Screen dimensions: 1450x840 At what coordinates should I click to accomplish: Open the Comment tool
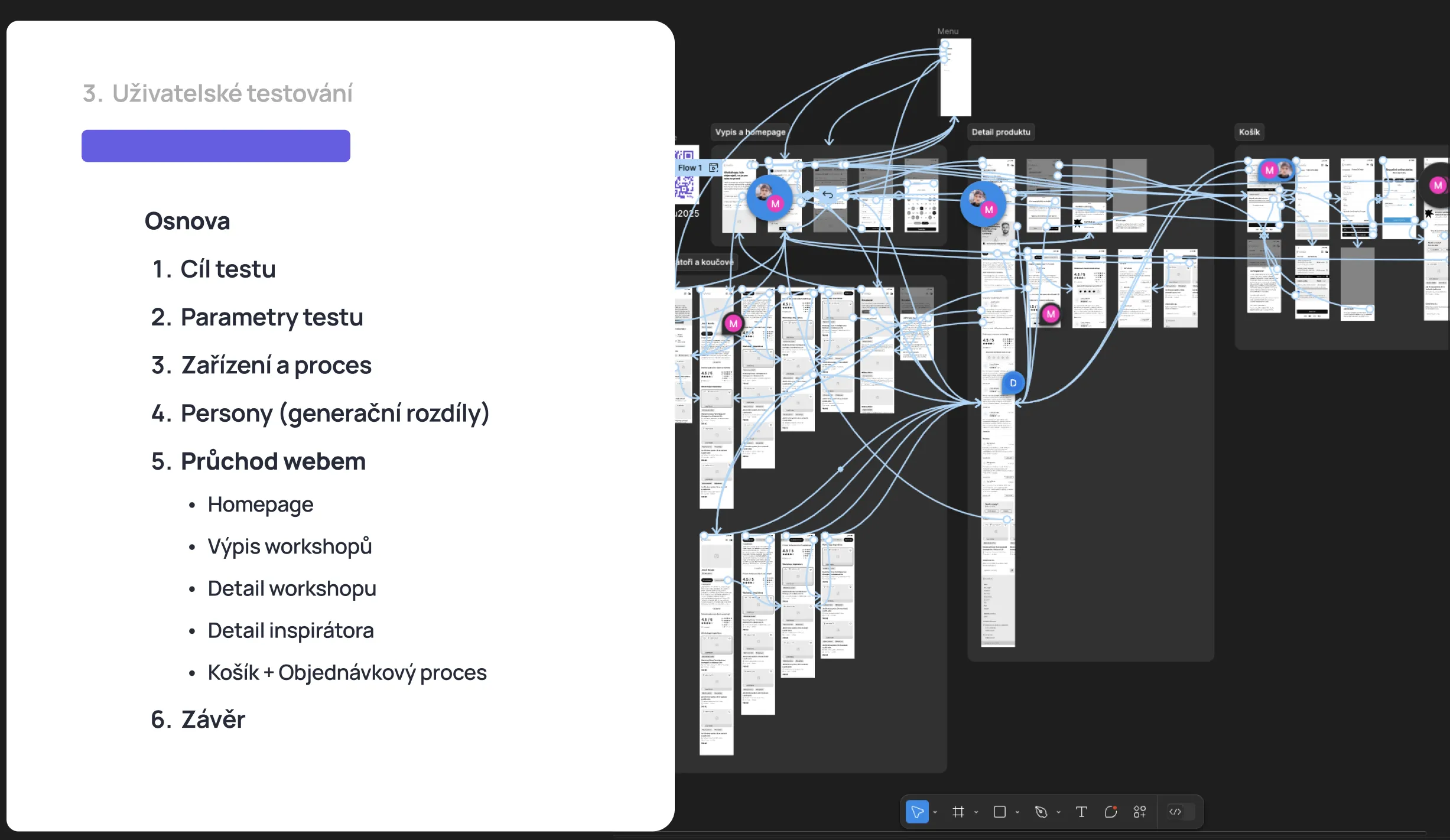pyautogui.click(x=1111, y=812)
